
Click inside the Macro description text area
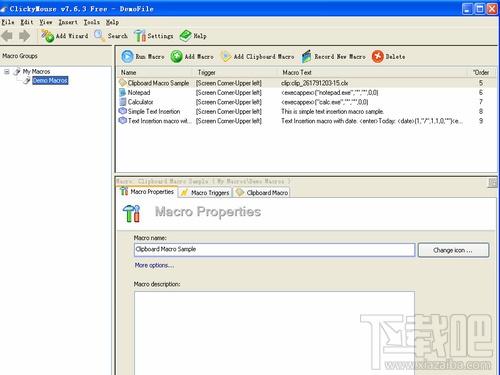(274, 333)
